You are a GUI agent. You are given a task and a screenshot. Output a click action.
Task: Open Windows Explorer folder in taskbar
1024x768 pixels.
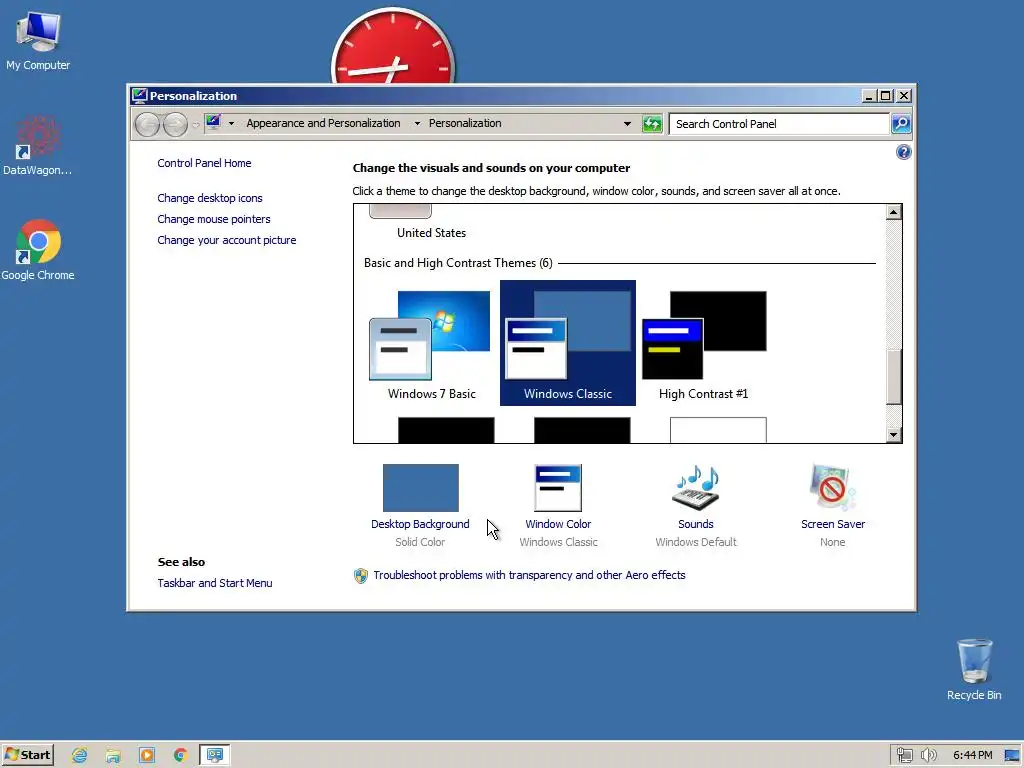113,756
